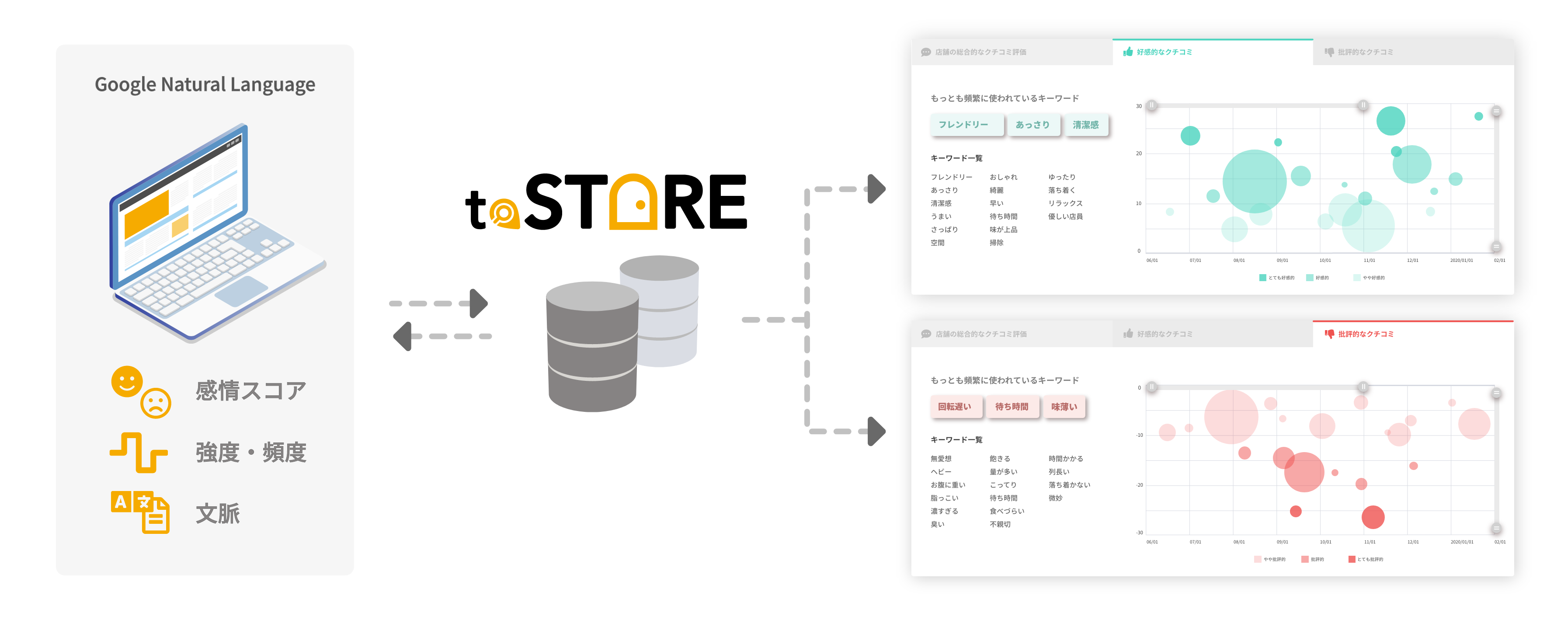Click the darkest red bubble near 11/01
This screenshot has height=620, width=1568.
coord(1373,517)
